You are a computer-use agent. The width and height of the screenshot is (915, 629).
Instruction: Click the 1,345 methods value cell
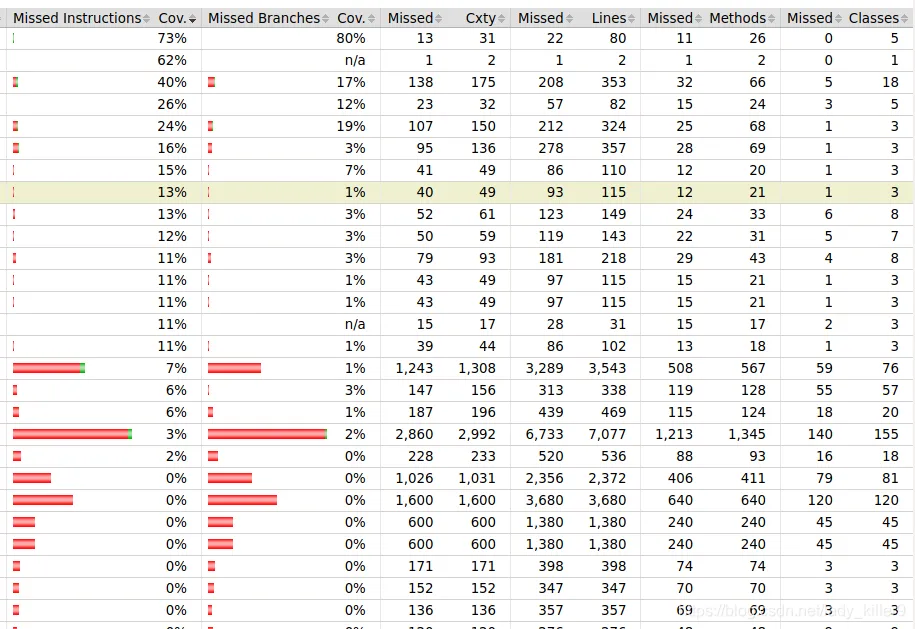(747, 434)
